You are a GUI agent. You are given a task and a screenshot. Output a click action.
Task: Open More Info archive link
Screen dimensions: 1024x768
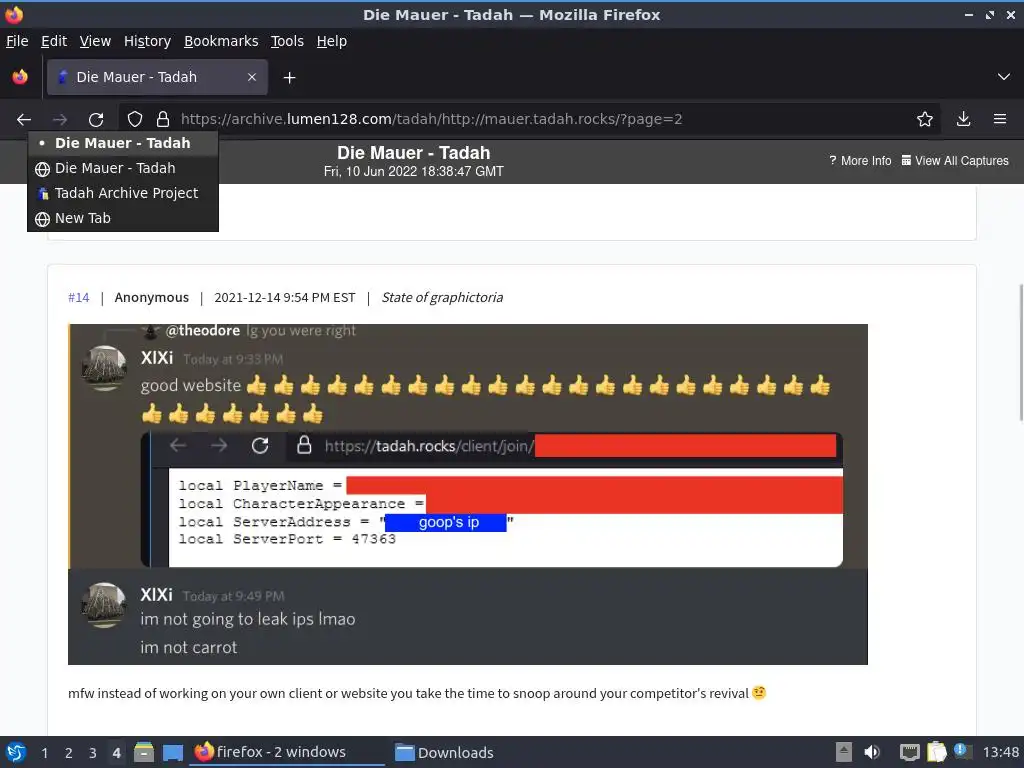[x=860, y=161]
